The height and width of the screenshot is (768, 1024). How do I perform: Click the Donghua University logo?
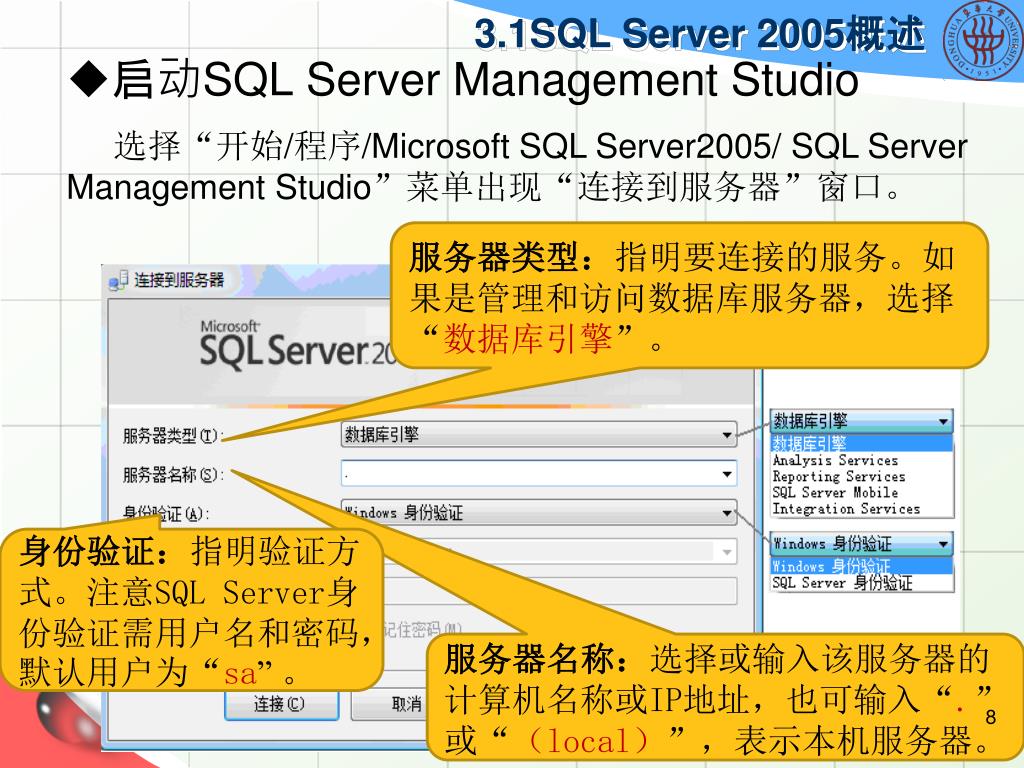click(982, 40)
